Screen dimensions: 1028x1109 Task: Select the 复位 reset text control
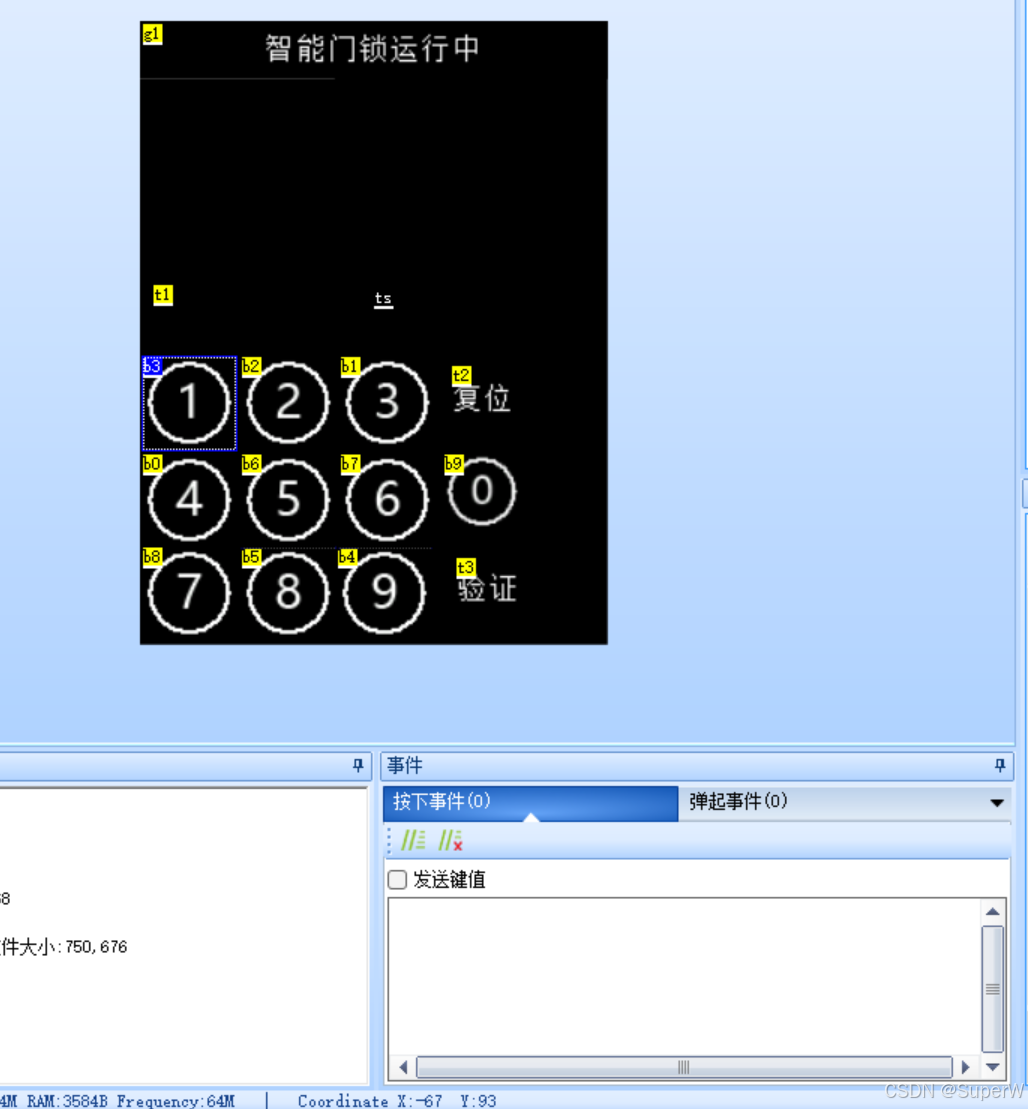[482, 398]
